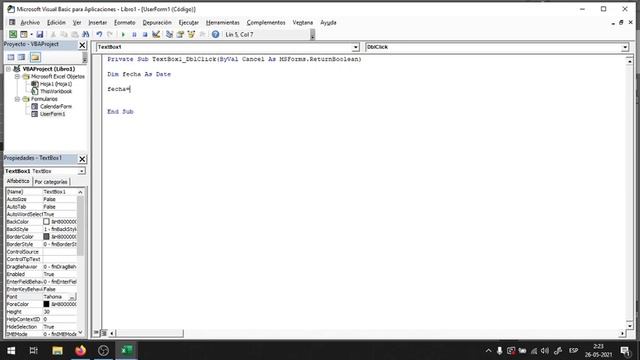The image size is (640, 360).
Task: Click the 'End Sub' code line
Action: click(x=120, y=111)
